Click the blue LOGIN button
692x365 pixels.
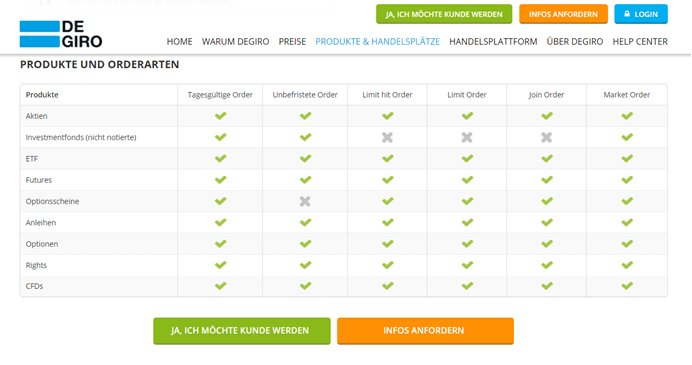tap(641, 14)
